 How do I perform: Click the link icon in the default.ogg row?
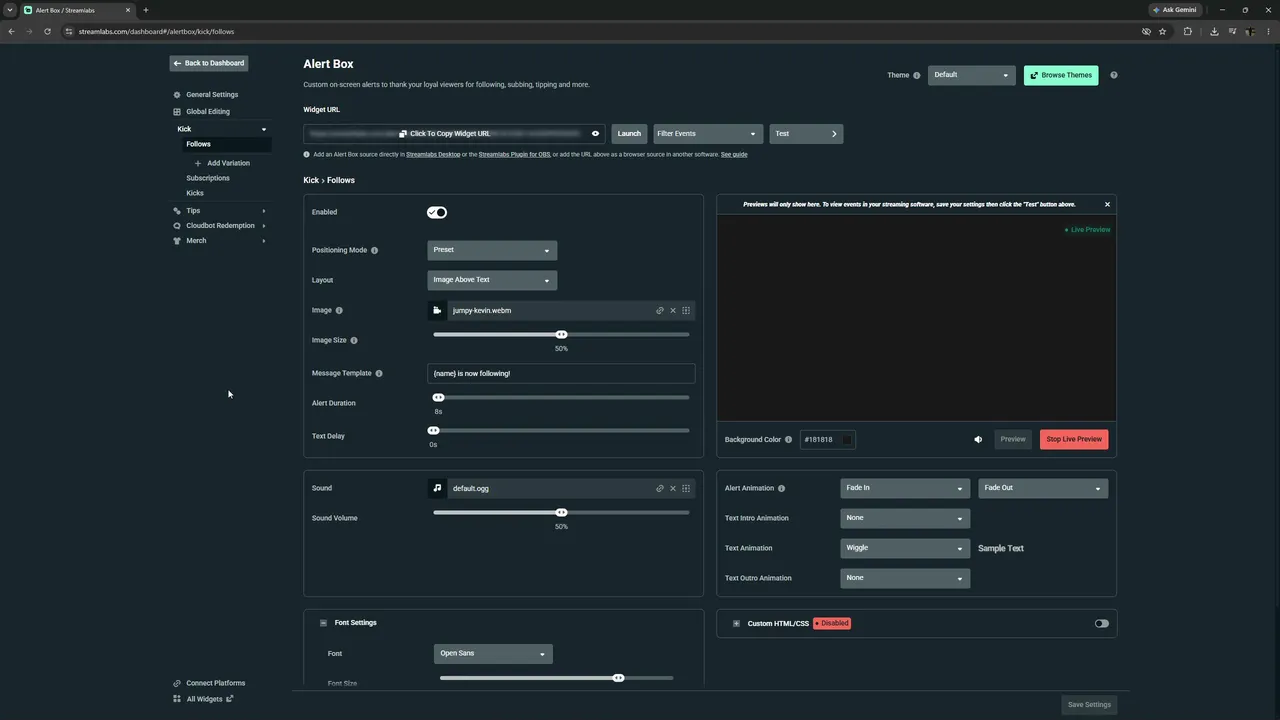point(660,489)
